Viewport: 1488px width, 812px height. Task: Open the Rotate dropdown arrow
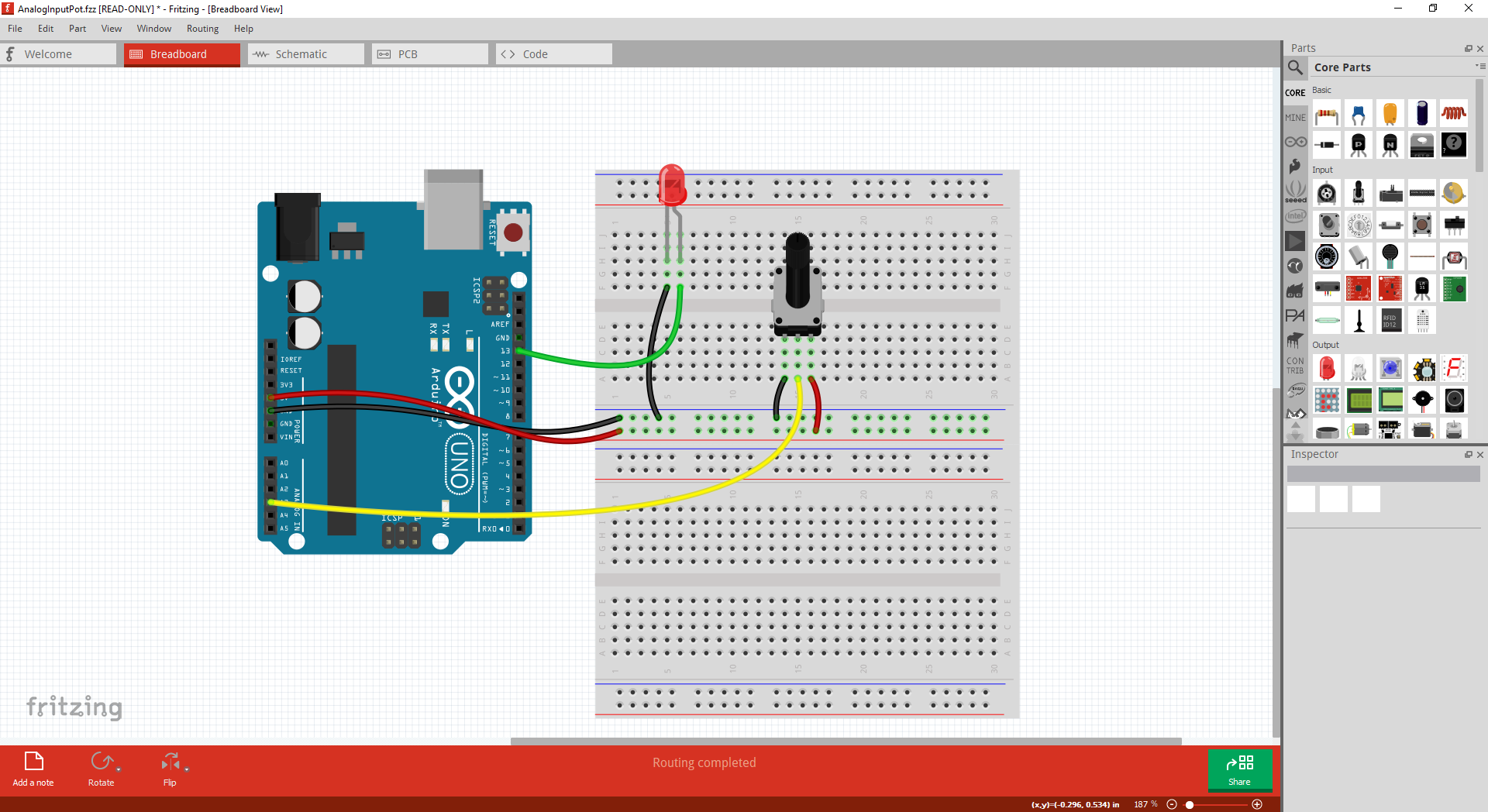tap(119, 769)
